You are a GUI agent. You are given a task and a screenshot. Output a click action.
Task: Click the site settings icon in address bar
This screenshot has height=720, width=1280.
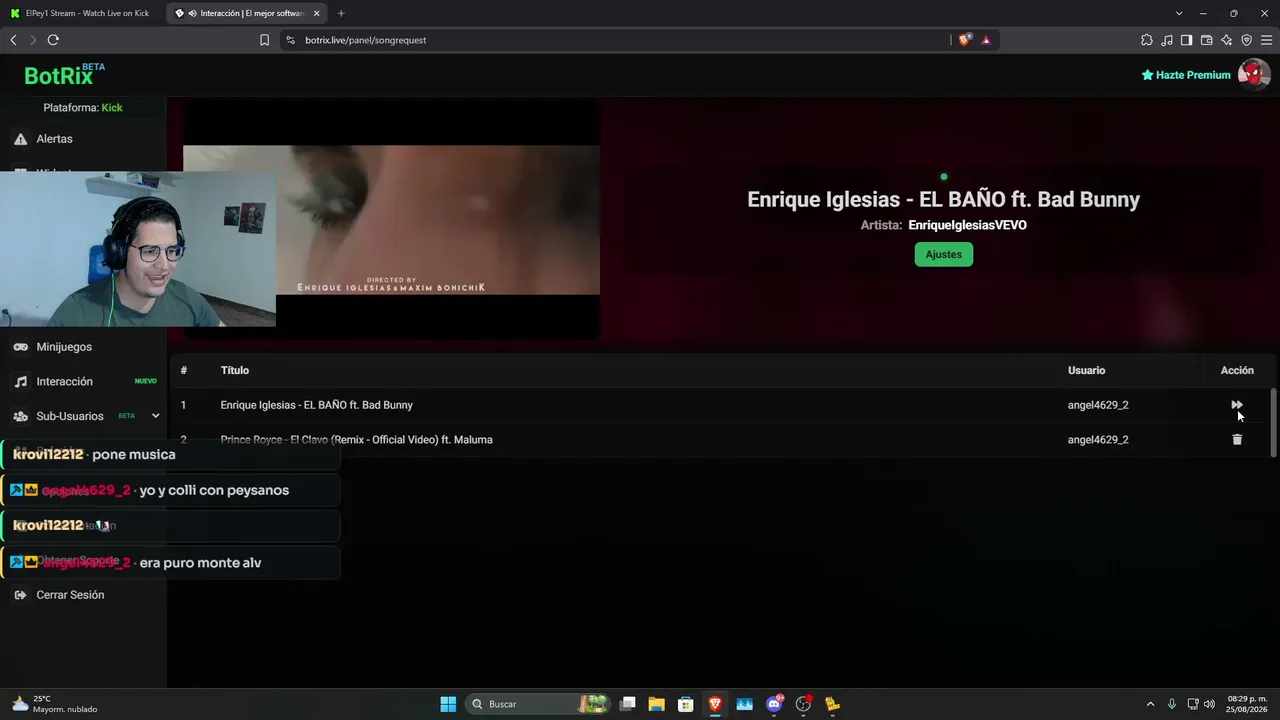[x=290, y=40]
